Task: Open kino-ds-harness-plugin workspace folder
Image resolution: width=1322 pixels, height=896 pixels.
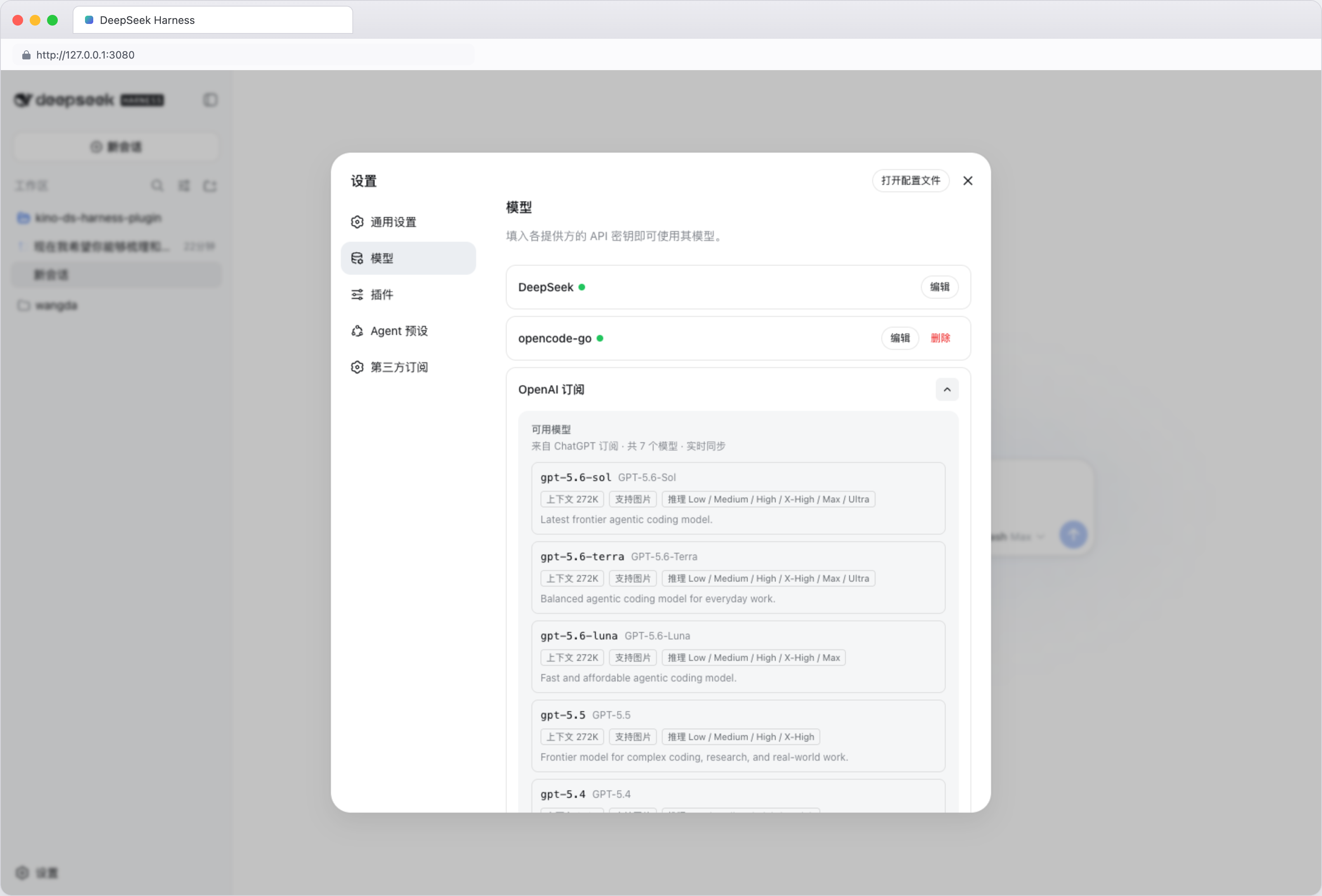Action: (x=116, y=218)
